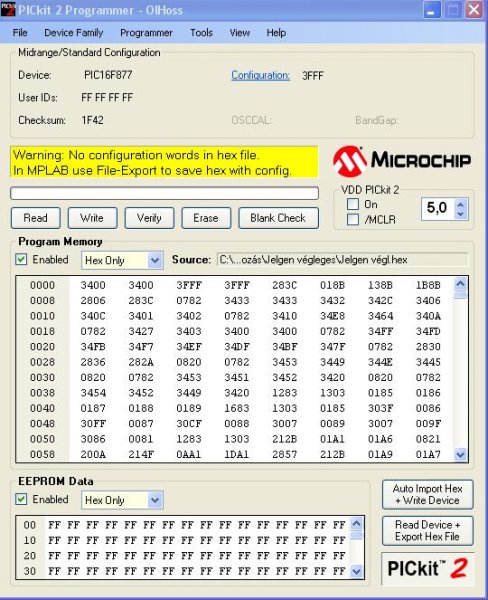Click EEPROM row address 30

(x=29, y=571)
